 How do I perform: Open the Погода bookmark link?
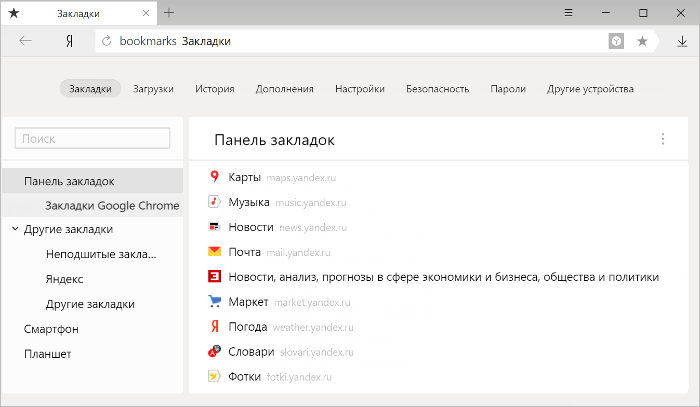248,327
